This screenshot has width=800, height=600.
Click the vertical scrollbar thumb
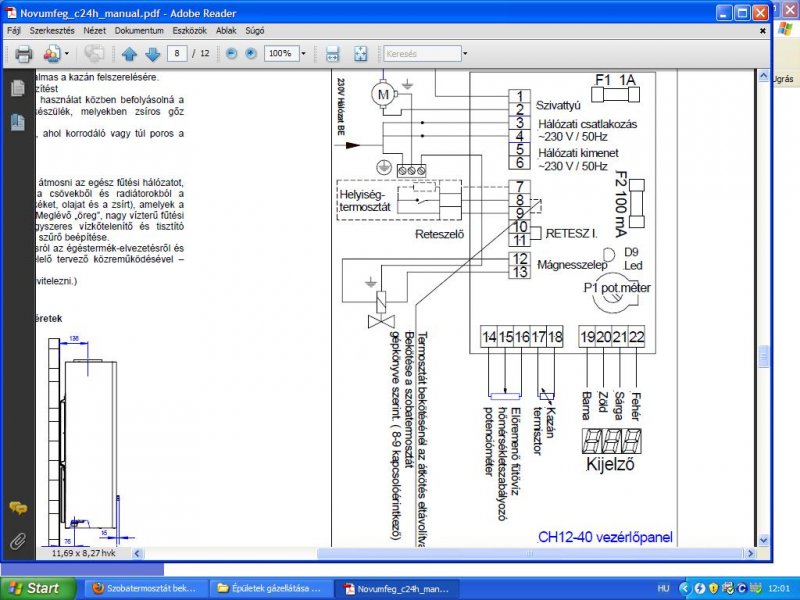click(763, 357)
